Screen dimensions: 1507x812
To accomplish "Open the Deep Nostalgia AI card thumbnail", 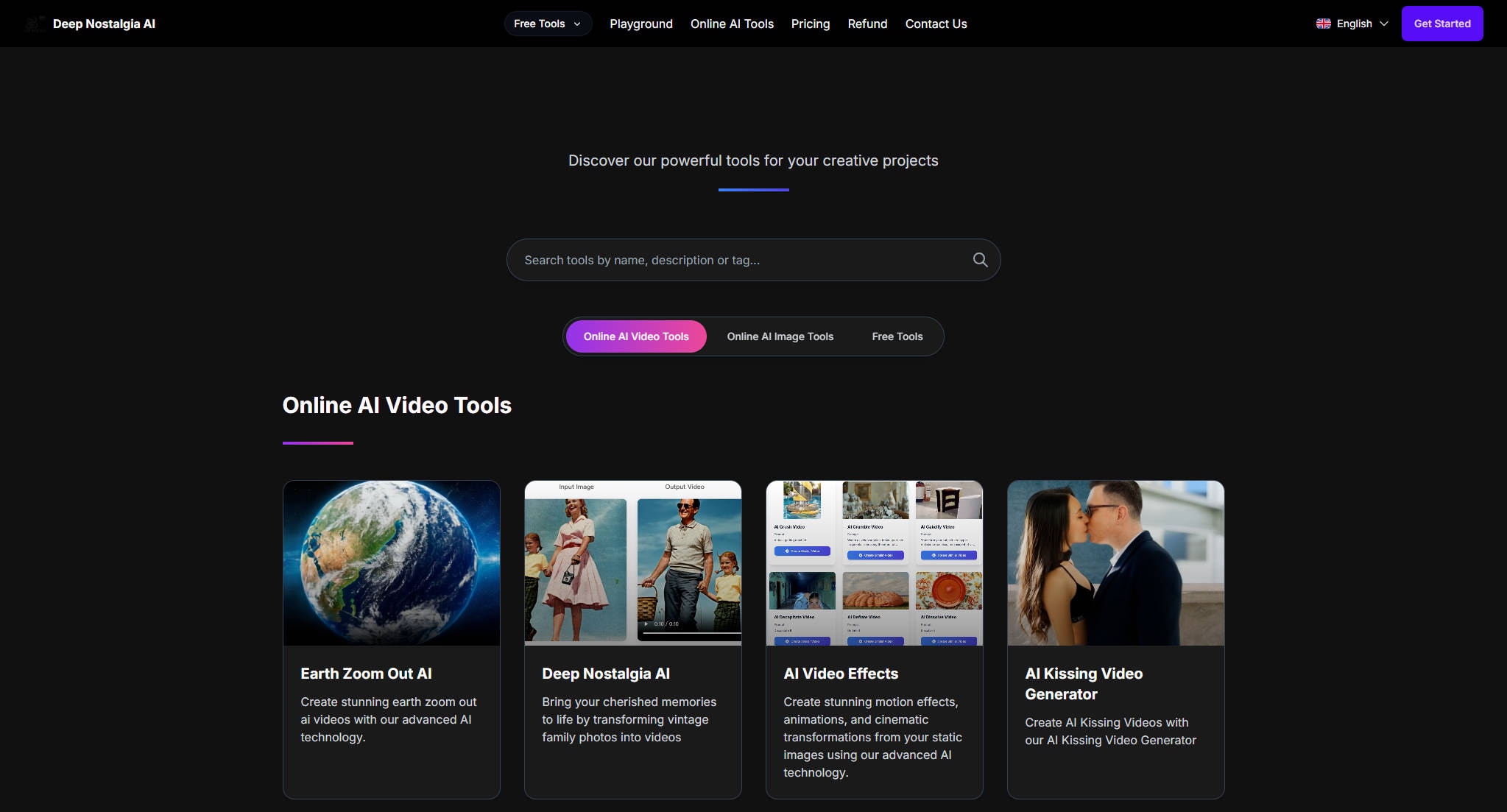I will point(633,563).
